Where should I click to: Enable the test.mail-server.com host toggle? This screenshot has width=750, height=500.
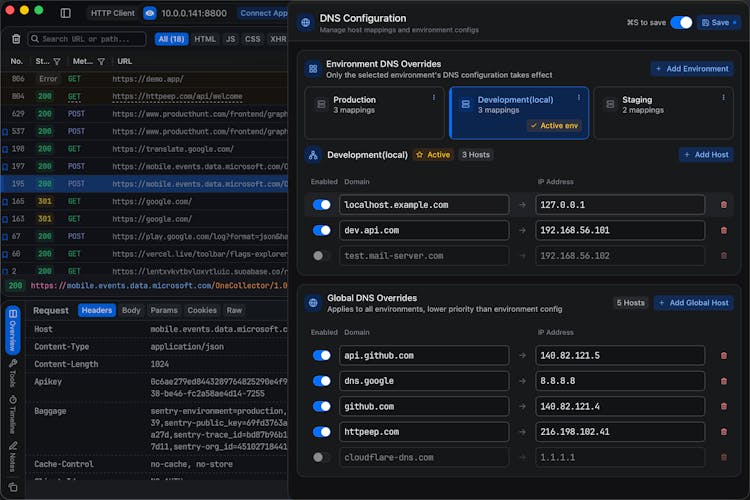pos(322,256)
